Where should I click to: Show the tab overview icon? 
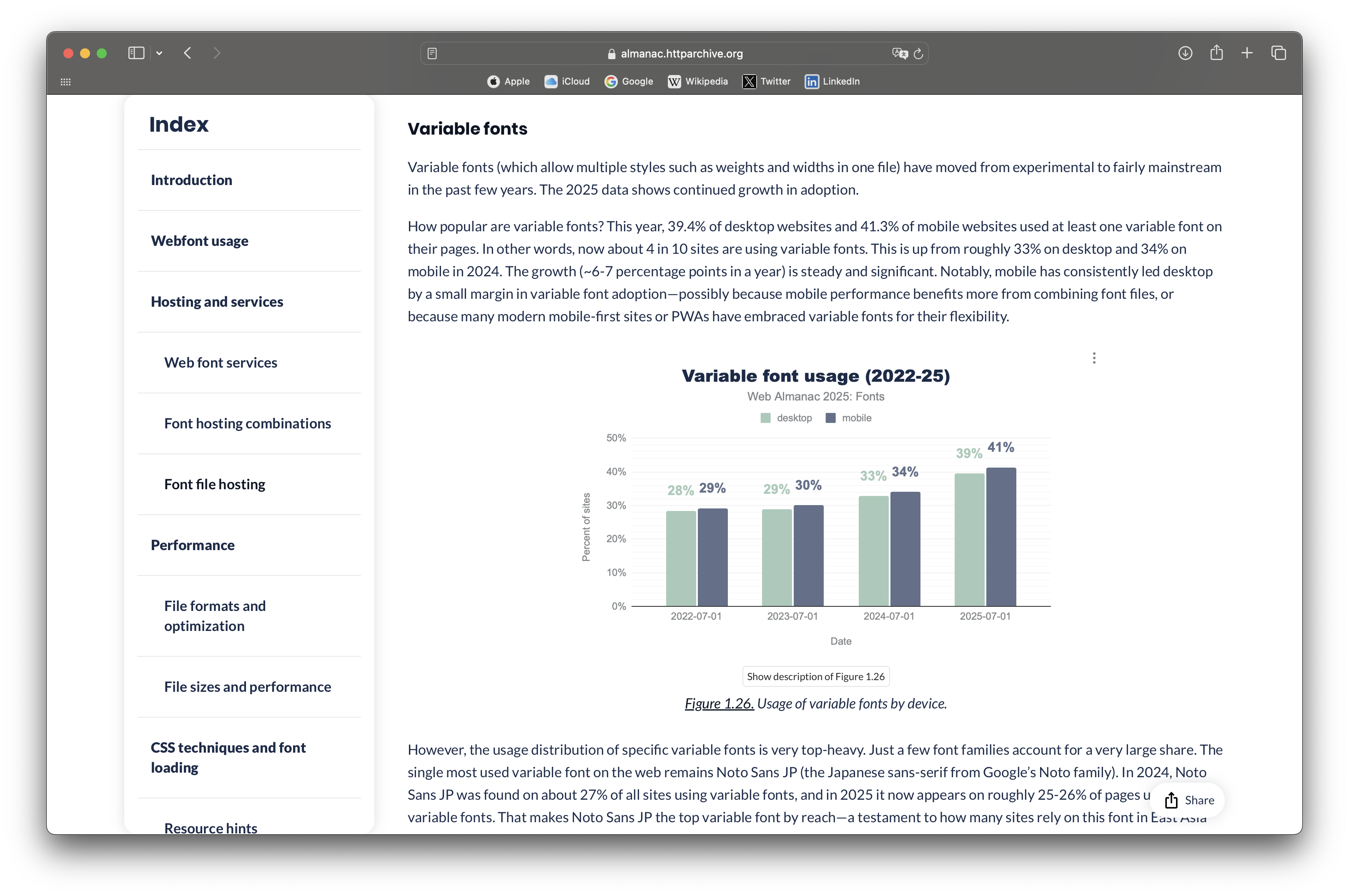1279,53
